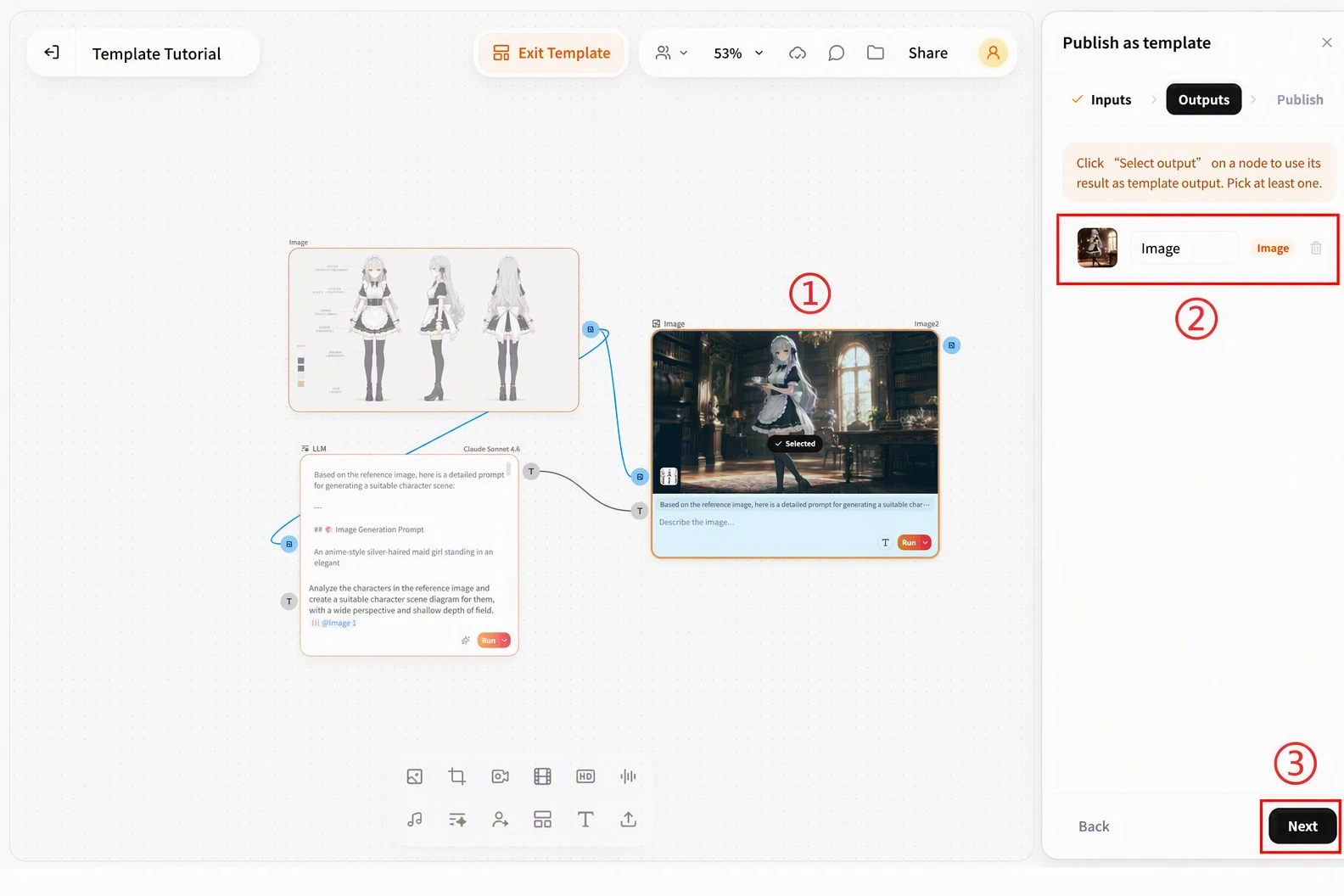
Task: Click the Back button
Action: point(1094,826)
